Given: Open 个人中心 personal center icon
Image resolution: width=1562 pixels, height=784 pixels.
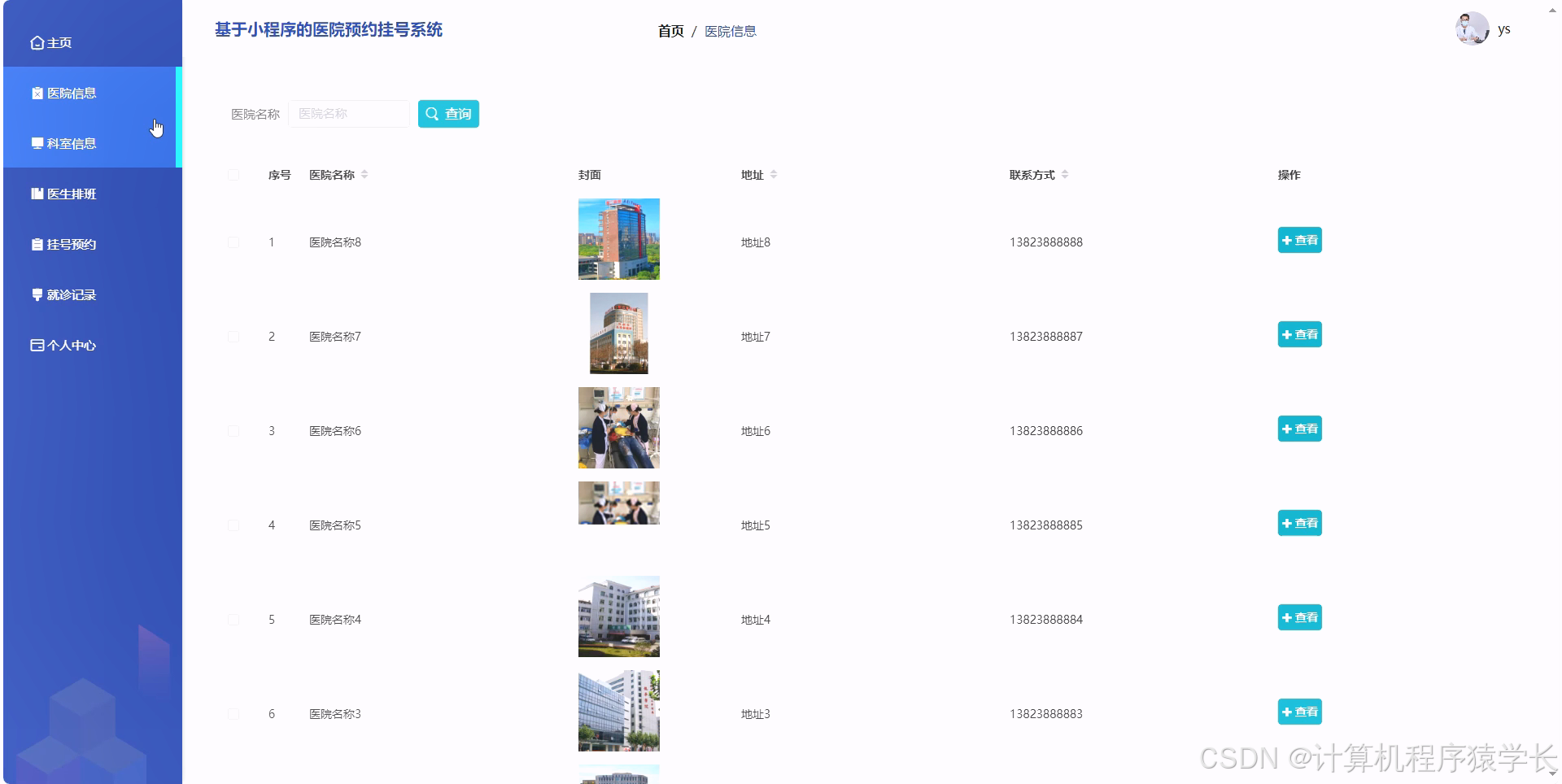Looking at the screenshot, I should (x=36, y=345).
